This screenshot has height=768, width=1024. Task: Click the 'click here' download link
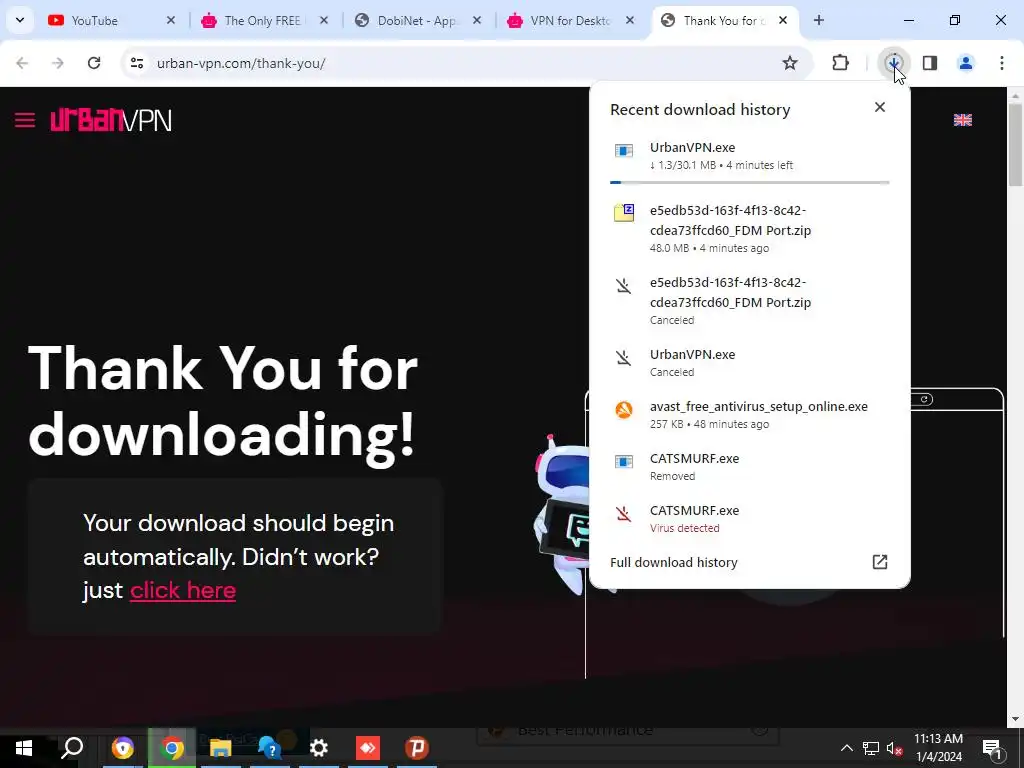click(183, 590)
